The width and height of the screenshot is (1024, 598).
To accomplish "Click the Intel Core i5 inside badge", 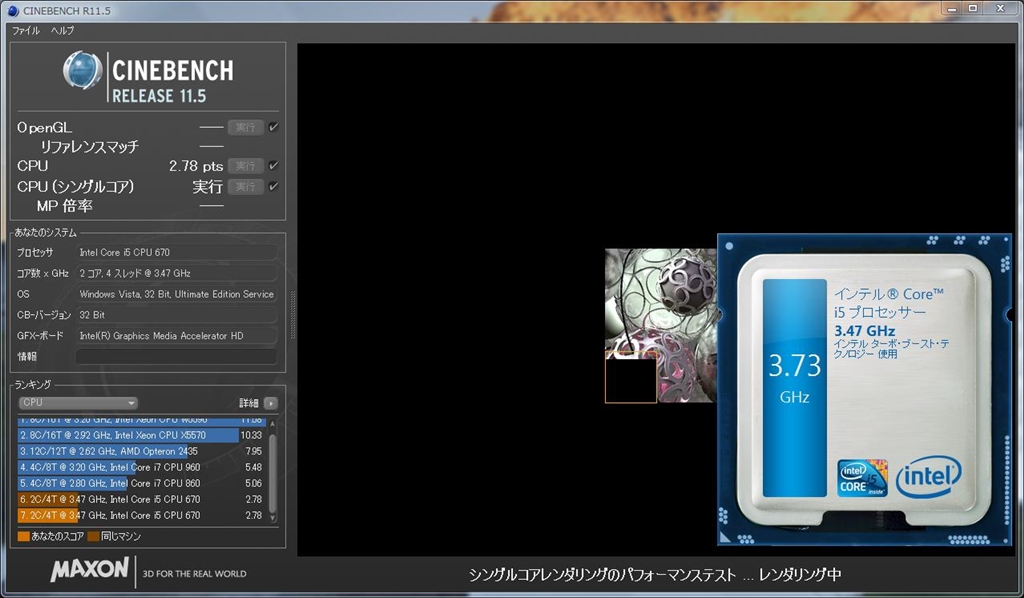I will (x=862, y=479).
